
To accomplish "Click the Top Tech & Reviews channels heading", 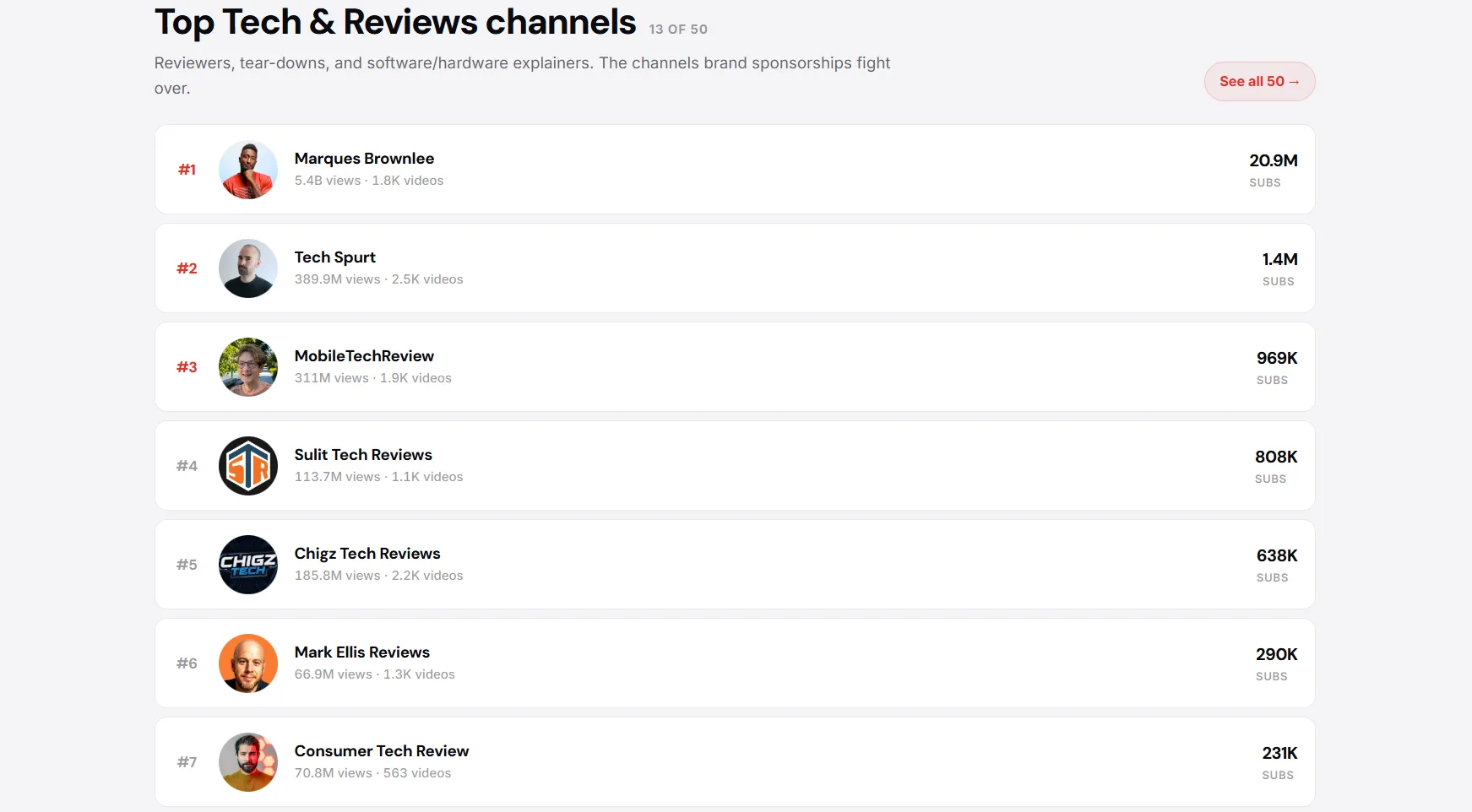I will point(395,23).
